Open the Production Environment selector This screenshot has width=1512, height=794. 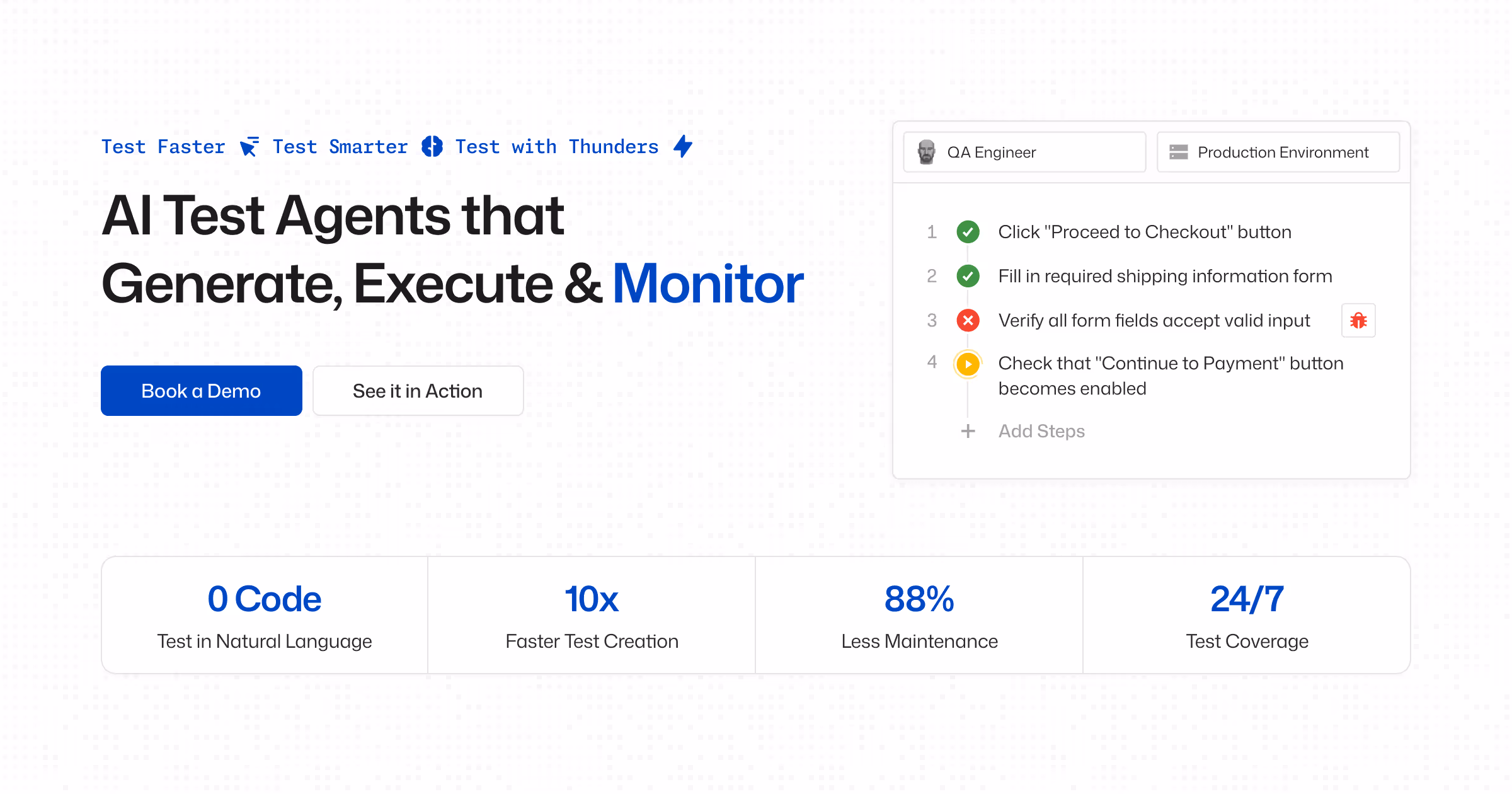(1278, 152)
